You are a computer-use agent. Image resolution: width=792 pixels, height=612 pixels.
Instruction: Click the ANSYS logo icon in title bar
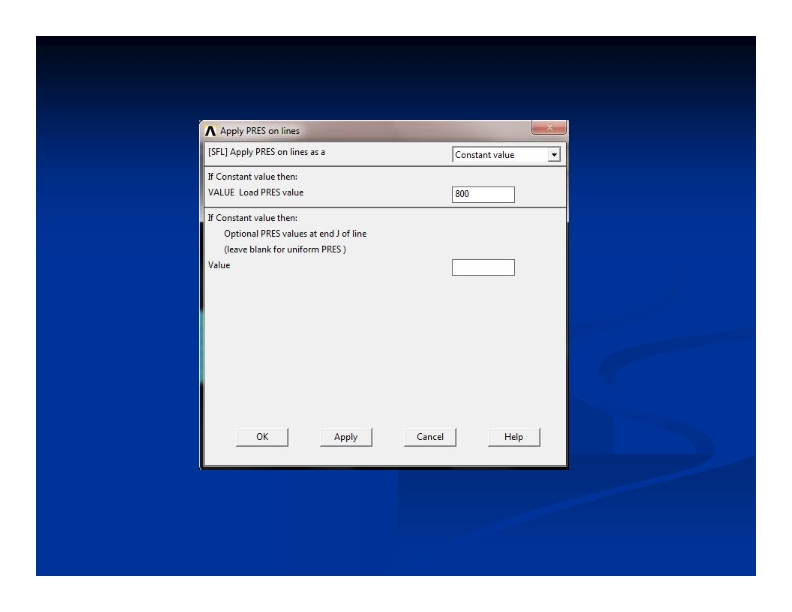[210, 130]
